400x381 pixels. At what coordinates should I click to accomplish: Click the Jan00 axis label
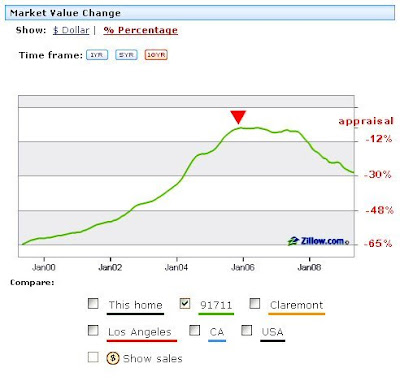tap(44, 267)
